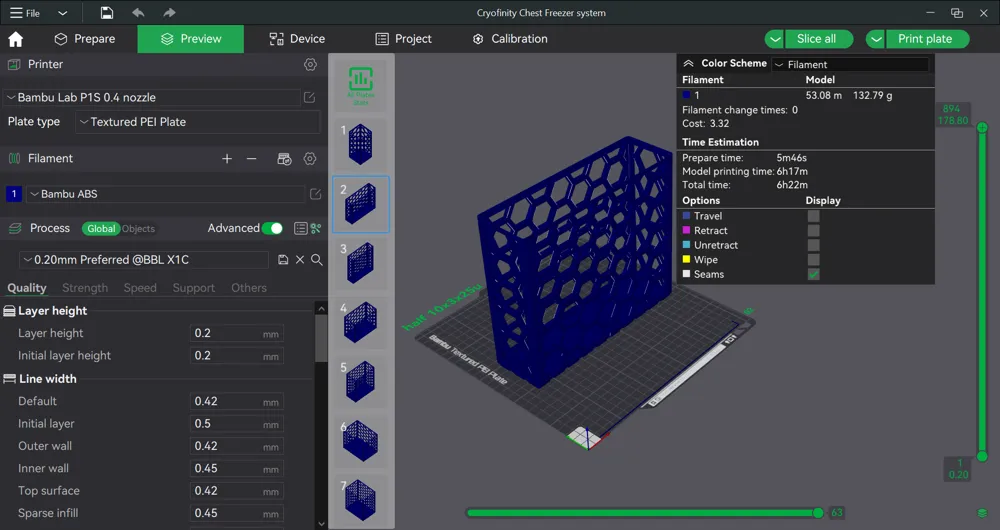The height and width of the screenshot is (530, 1000).
Task: Open Print plate dropdown arrow
Action: pos(876,39)
